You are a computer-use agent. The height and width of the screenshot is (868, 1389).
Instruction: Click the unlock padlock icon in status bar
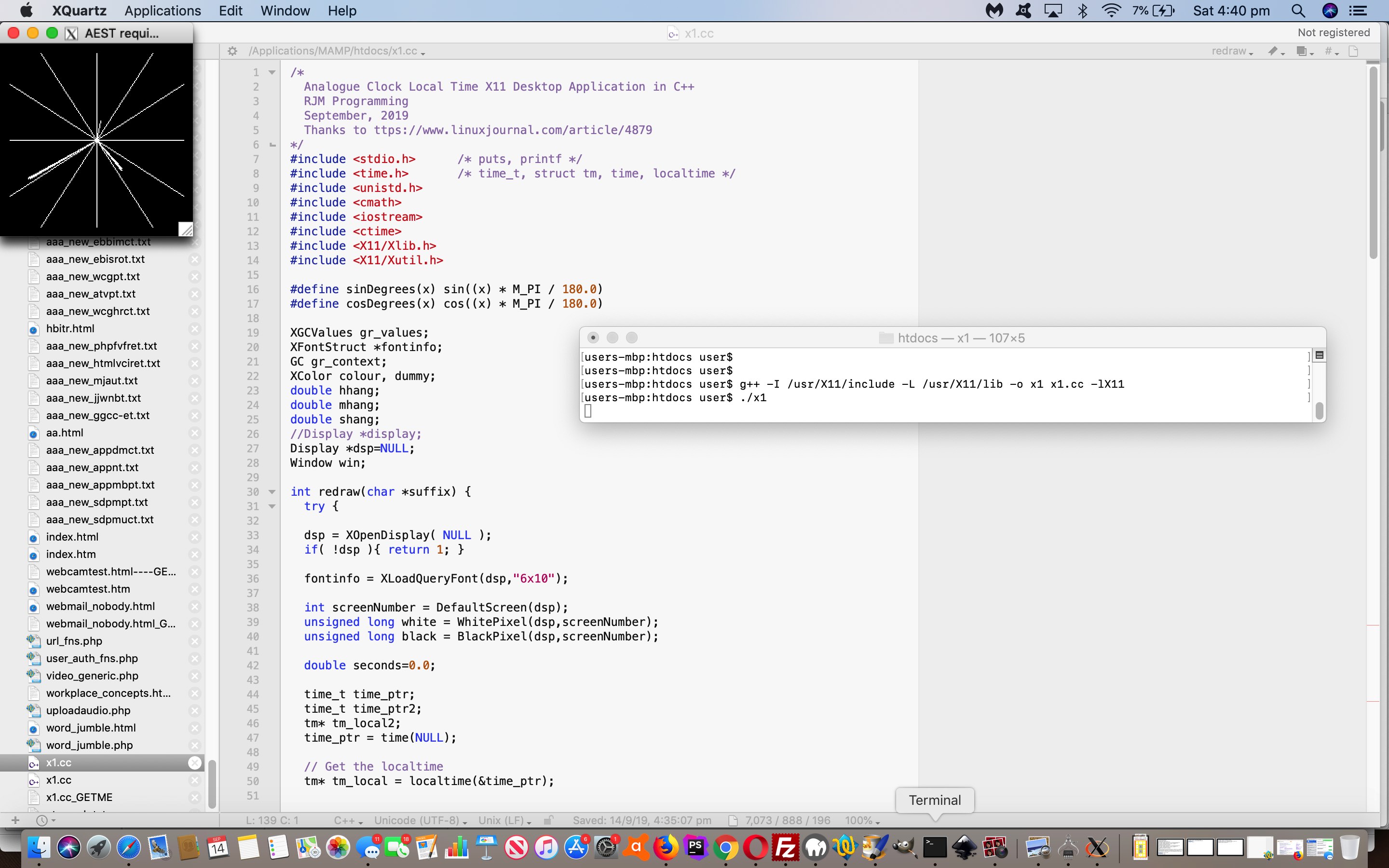coord(549,820)
